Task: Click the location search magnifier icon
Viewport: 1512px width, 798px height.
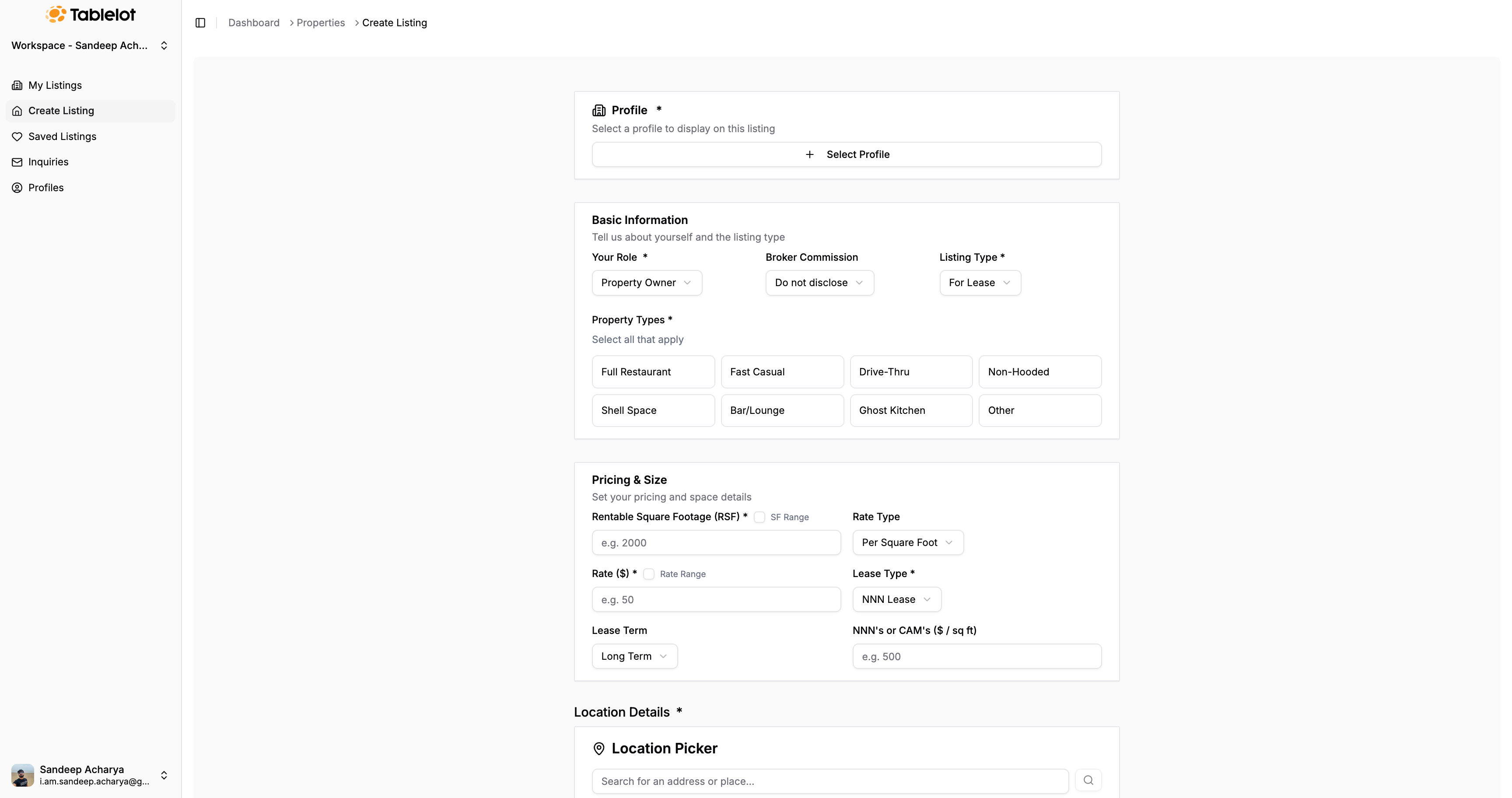Action: point(1088,780)
